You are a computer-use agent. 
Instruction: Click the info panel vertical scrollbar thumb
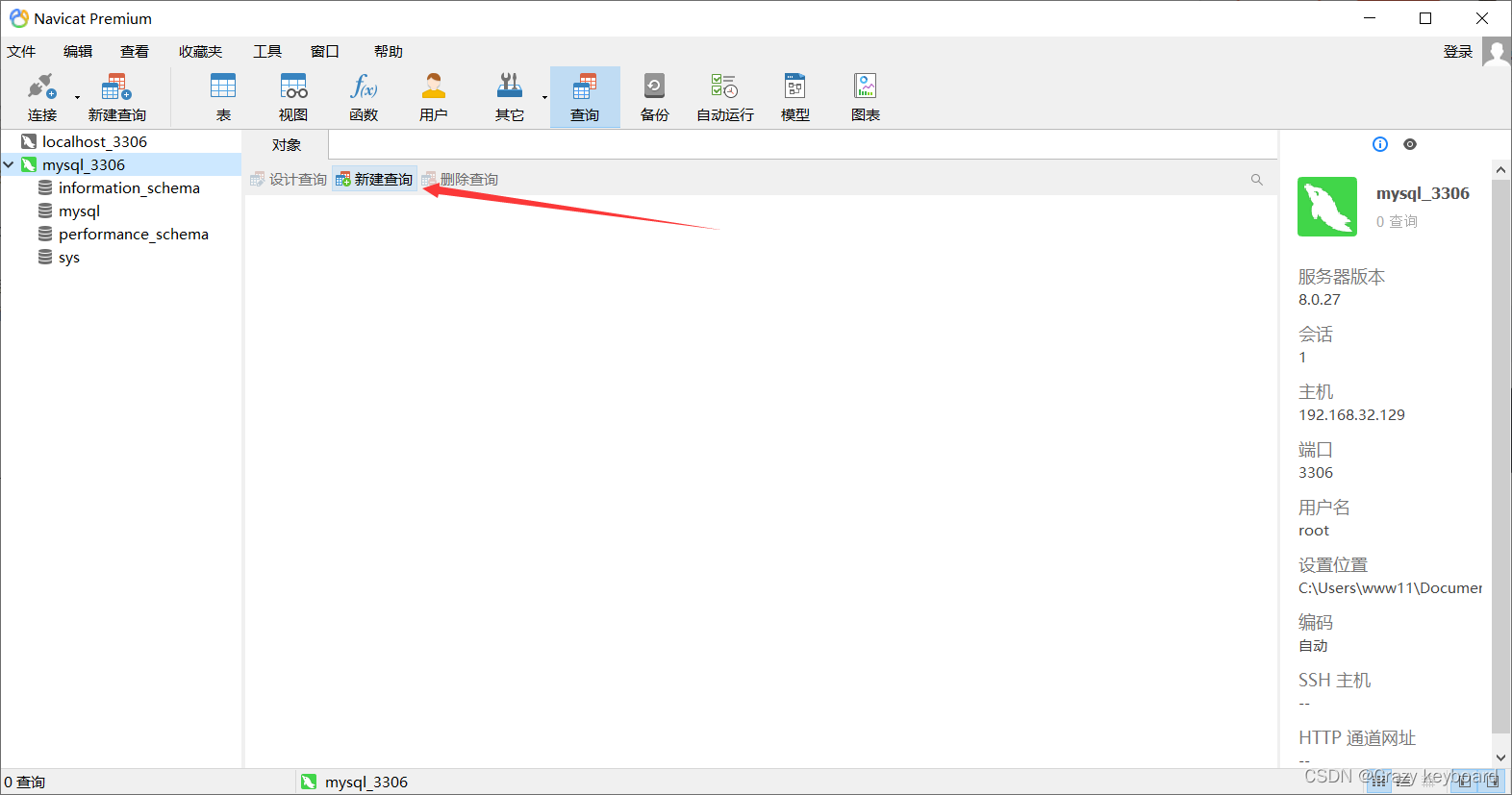1500,457
